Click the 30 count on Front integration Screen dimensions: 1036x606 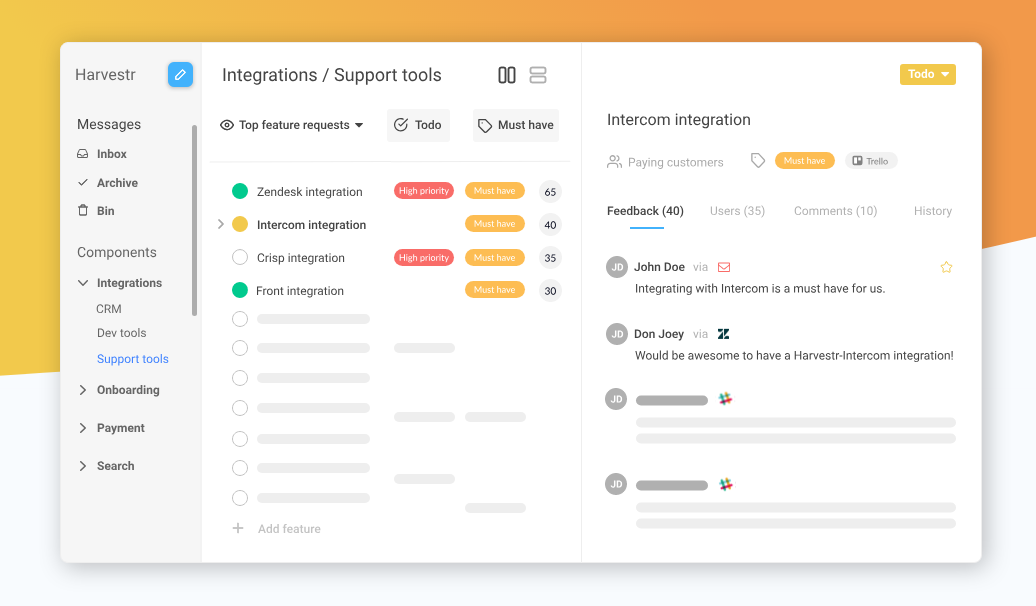(x=550, y=290)
